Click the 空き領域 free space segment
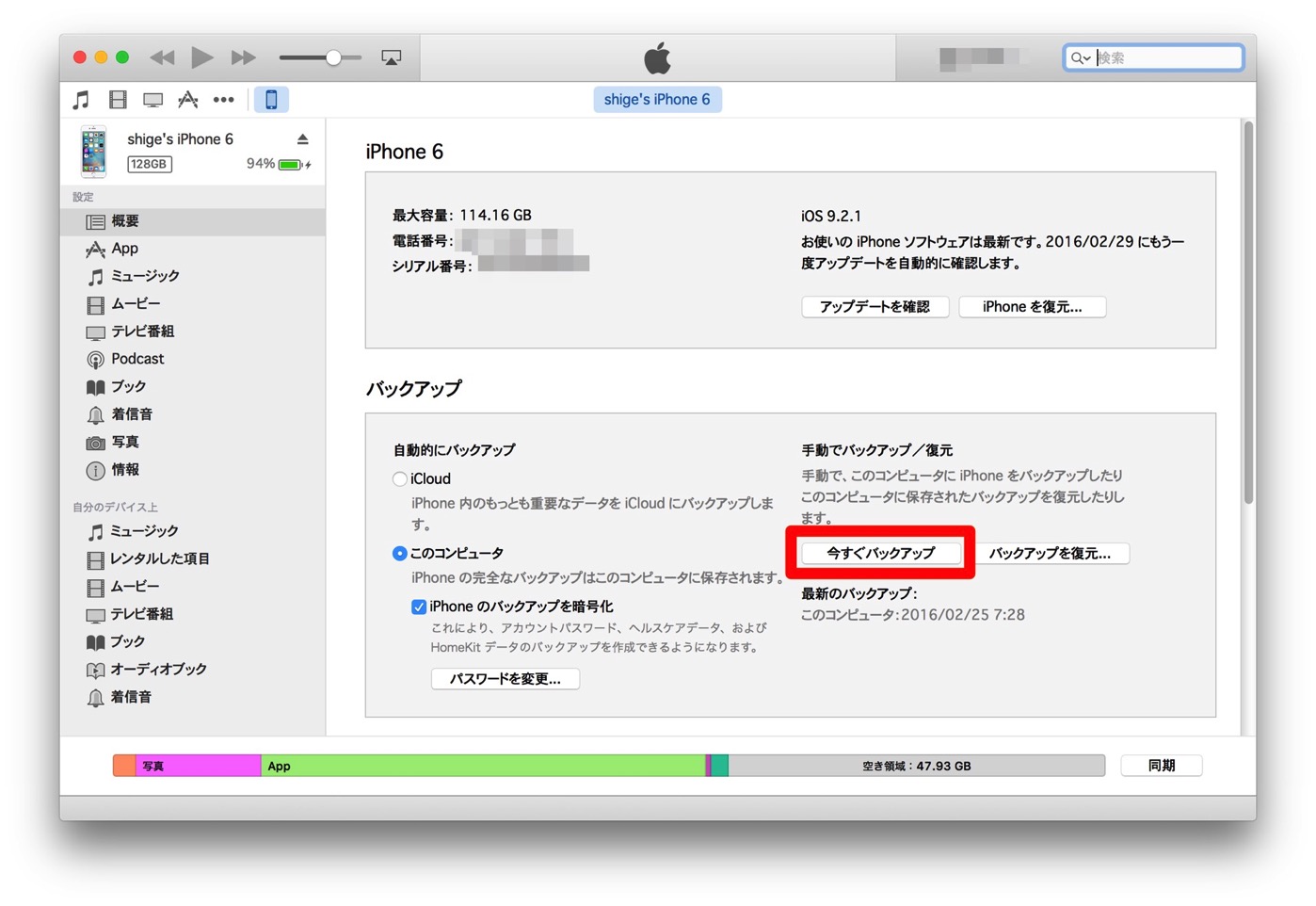This screenshot has height=906, width=1316. [x=917, y=766]
